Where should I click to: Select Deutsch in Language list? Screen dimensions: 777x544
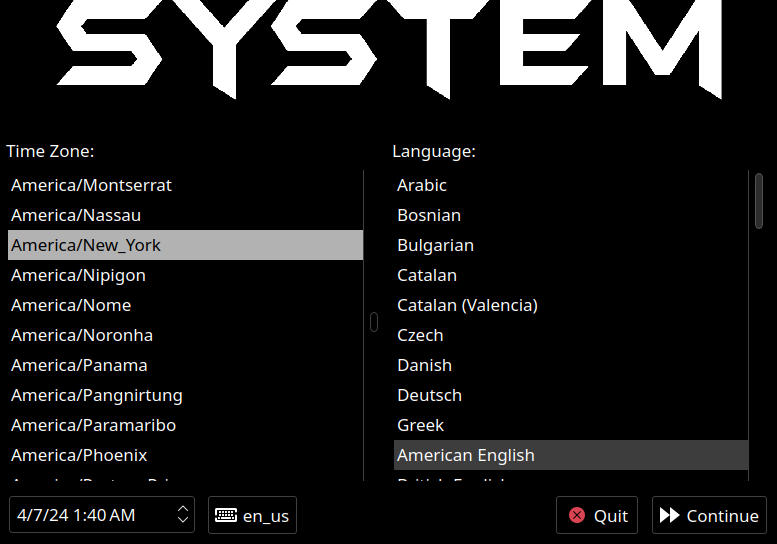(429, 395)
